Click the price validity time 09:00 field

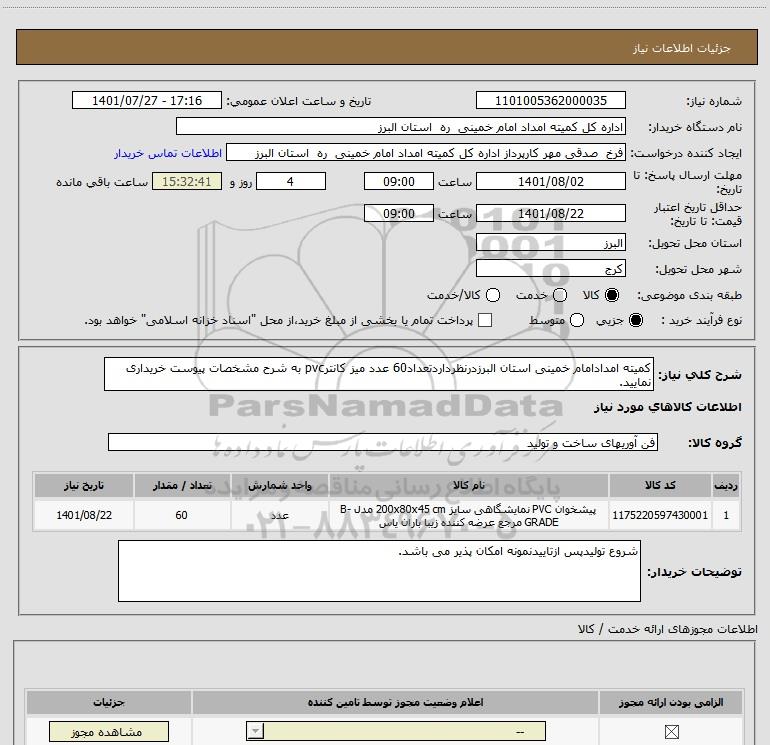point(399,214)
